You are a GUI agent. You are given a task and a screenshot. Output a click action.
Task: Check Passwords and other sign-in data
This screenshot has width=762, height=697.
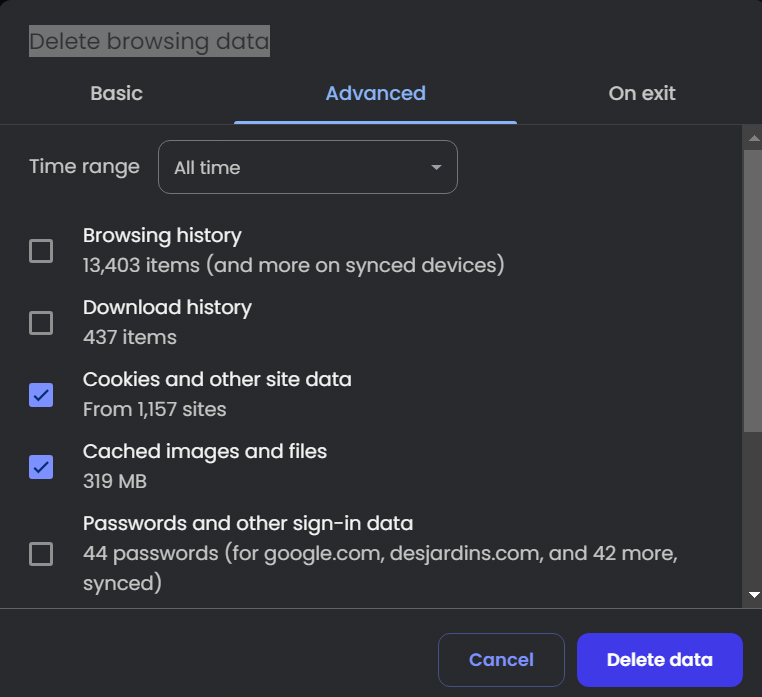(41, 554)
